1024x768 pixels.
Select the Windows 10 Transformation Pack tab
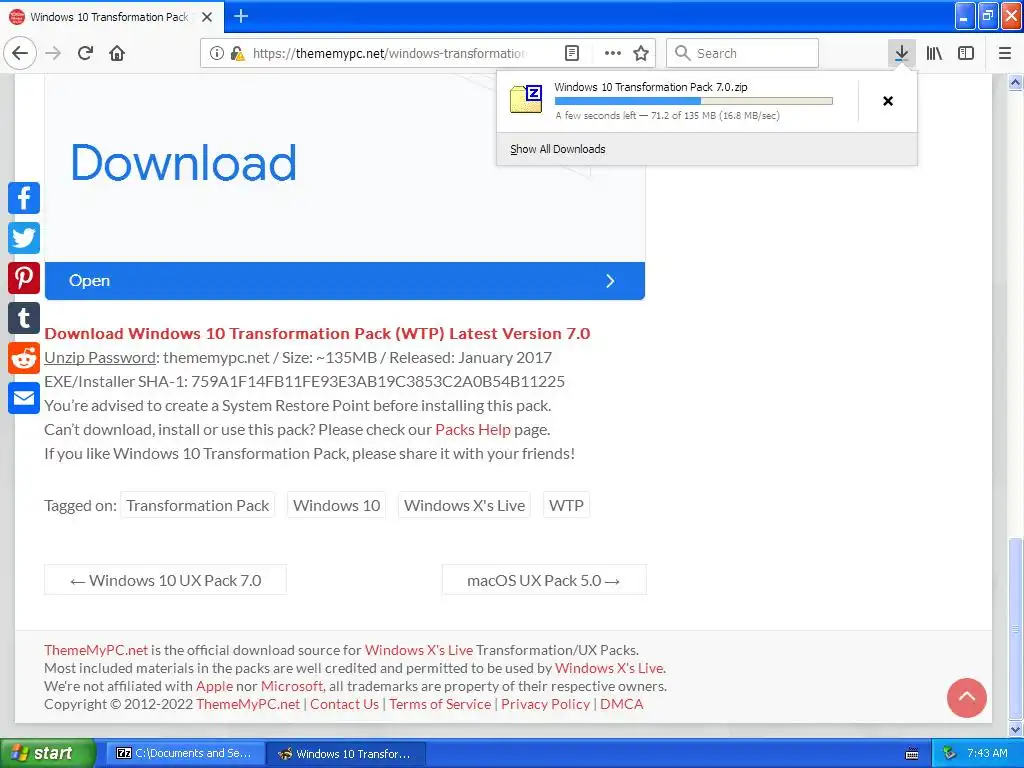coord(111,17)
